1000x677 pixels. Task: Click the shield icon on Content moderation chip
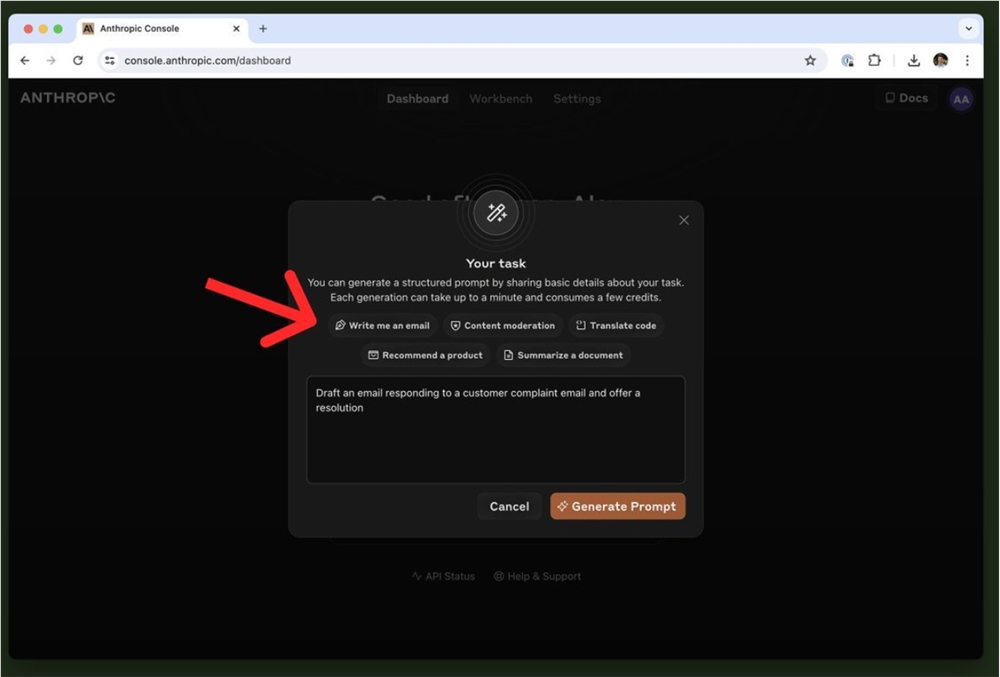[x=455, y=325]
